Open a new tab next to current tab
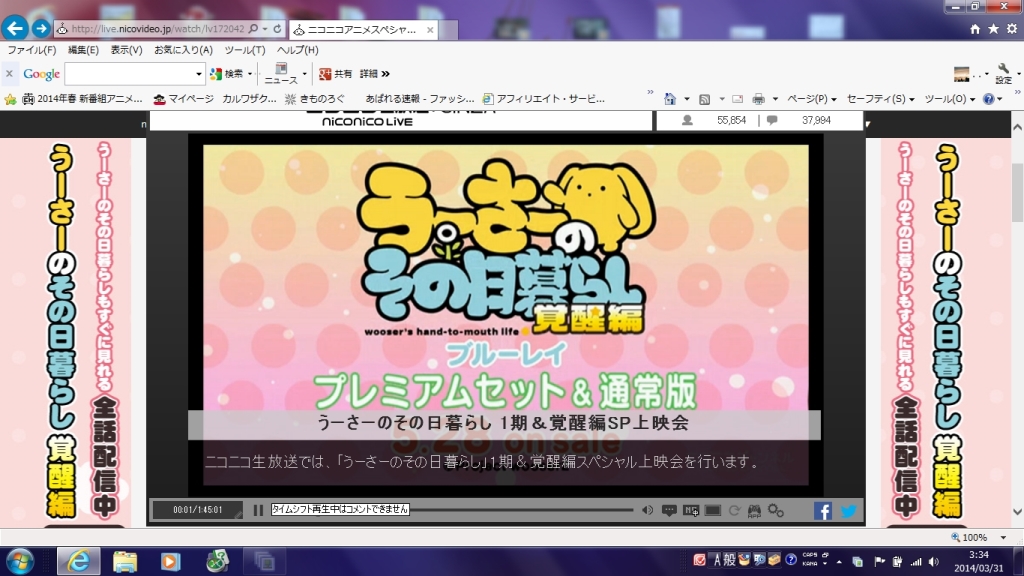 tap(448, 30)
